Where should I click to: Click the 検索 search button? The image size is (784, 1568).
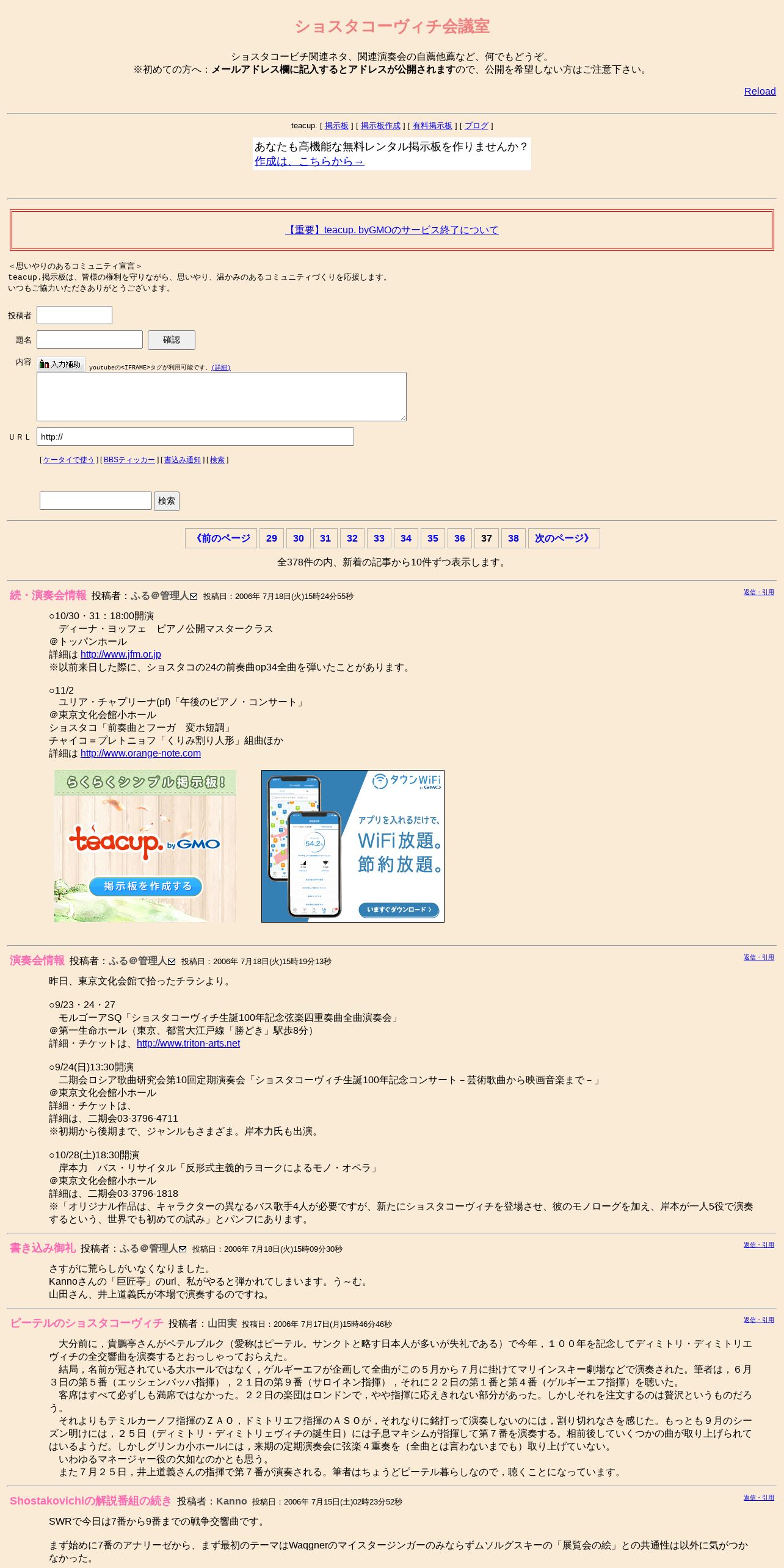167,501
